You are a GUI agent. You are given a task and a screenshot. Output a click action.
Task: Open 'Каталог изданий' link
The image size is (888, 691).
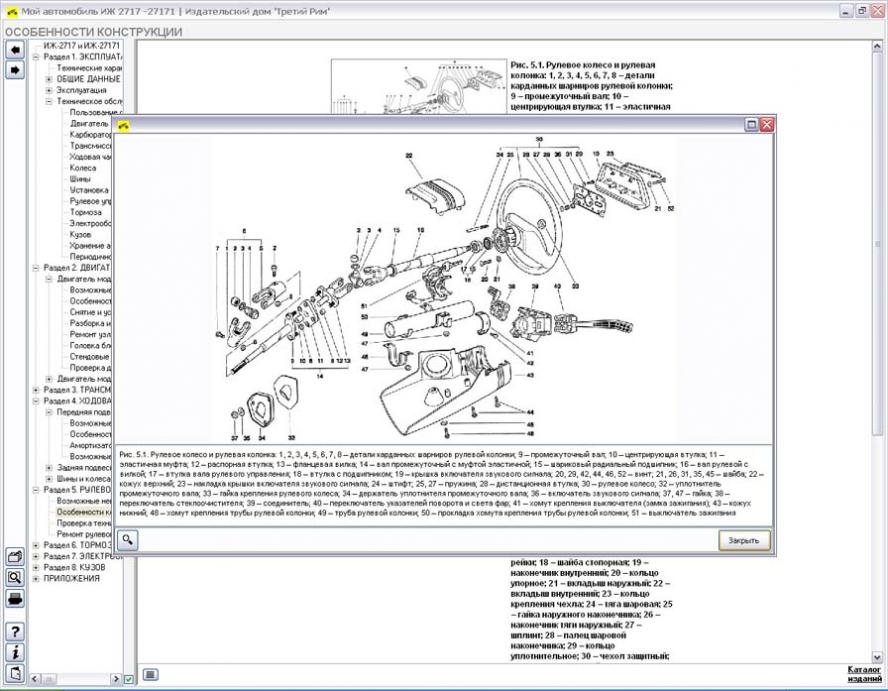click(x=865, y=674)
